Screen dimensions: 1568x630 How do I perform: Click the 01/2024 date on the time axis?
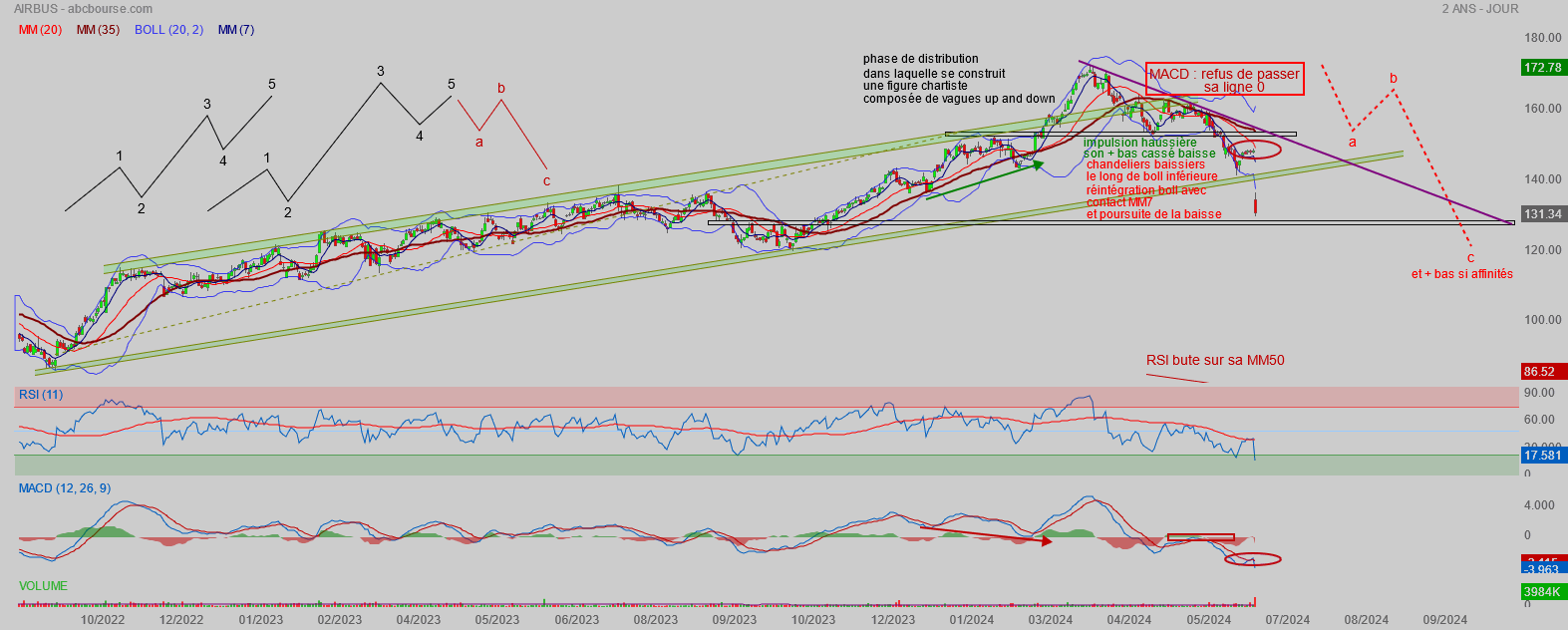pos(972,620)
